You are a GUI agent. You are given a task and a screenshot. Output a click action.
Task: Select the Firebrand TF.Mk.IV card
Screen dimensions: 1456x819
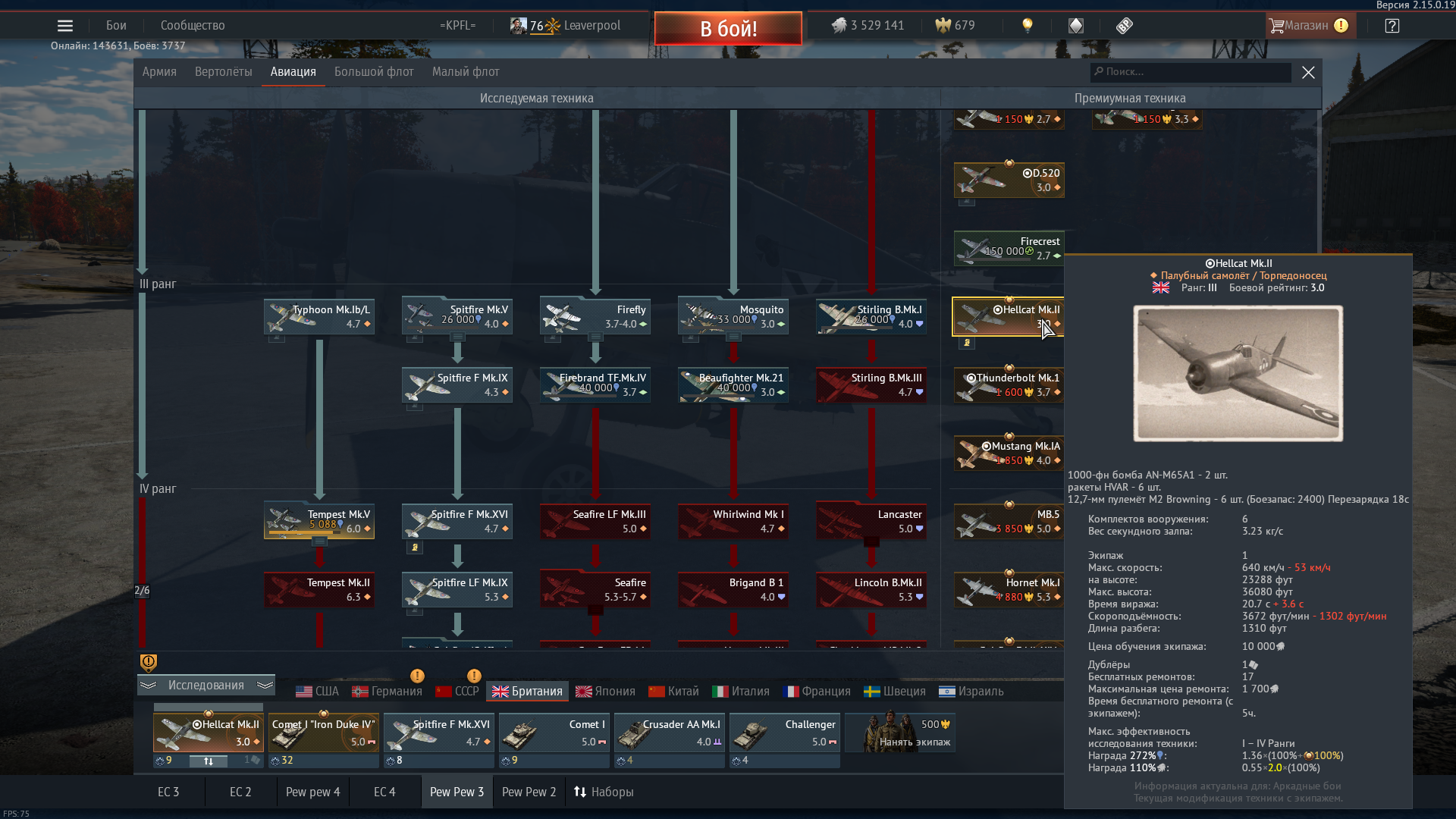[x=595, y=385]
